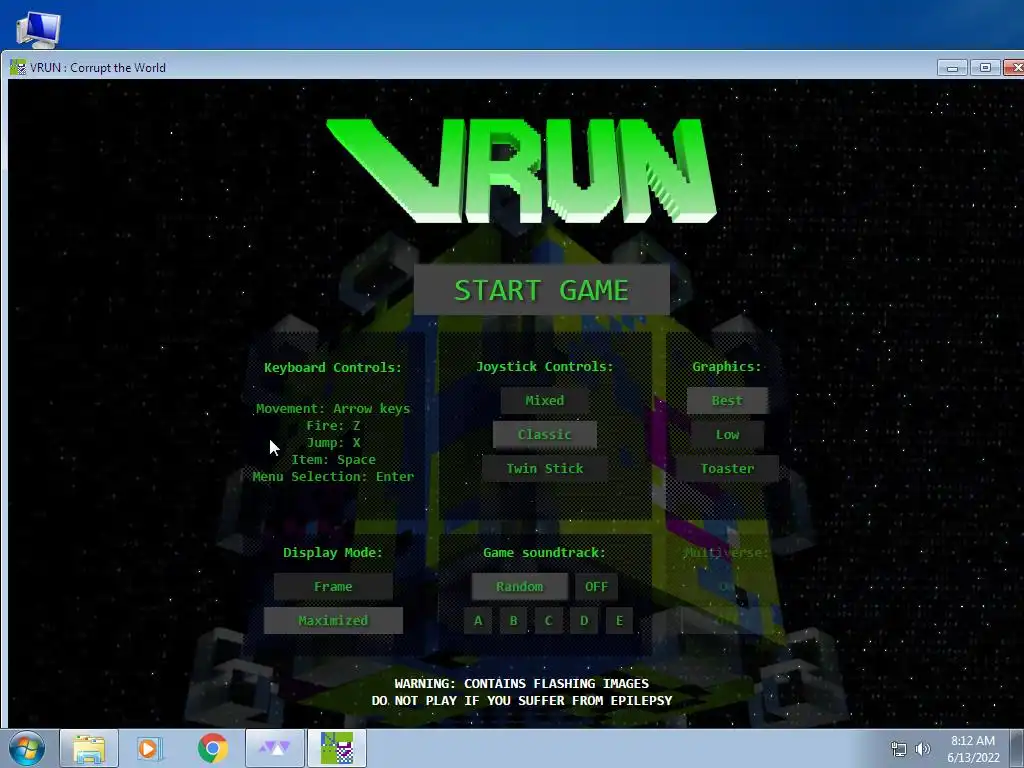The image size is (1024, 768).
Task: Select Frame display mode
Action: click(x=333, y=586)
